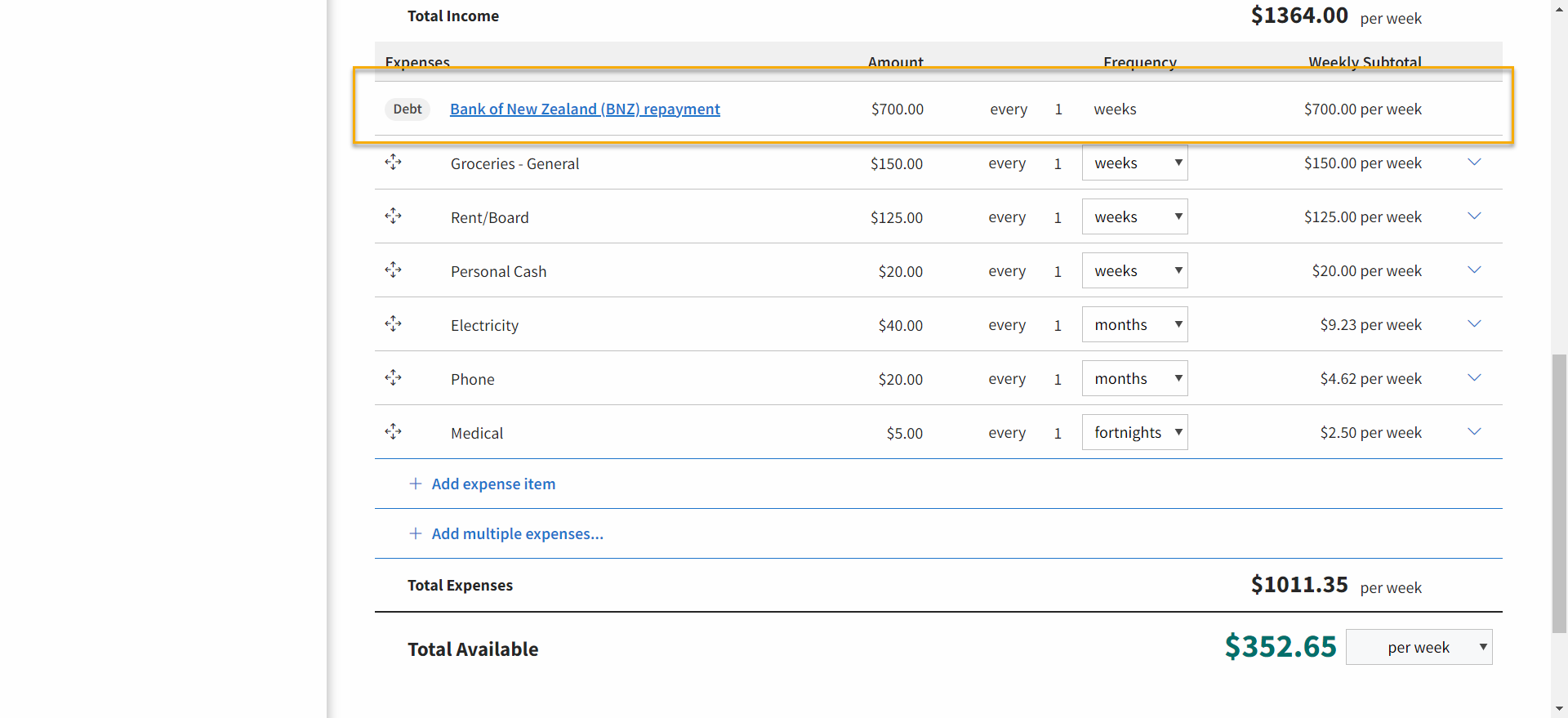
Task: Click the plus icon beside Add expense item
Action: tap(416, 484)
